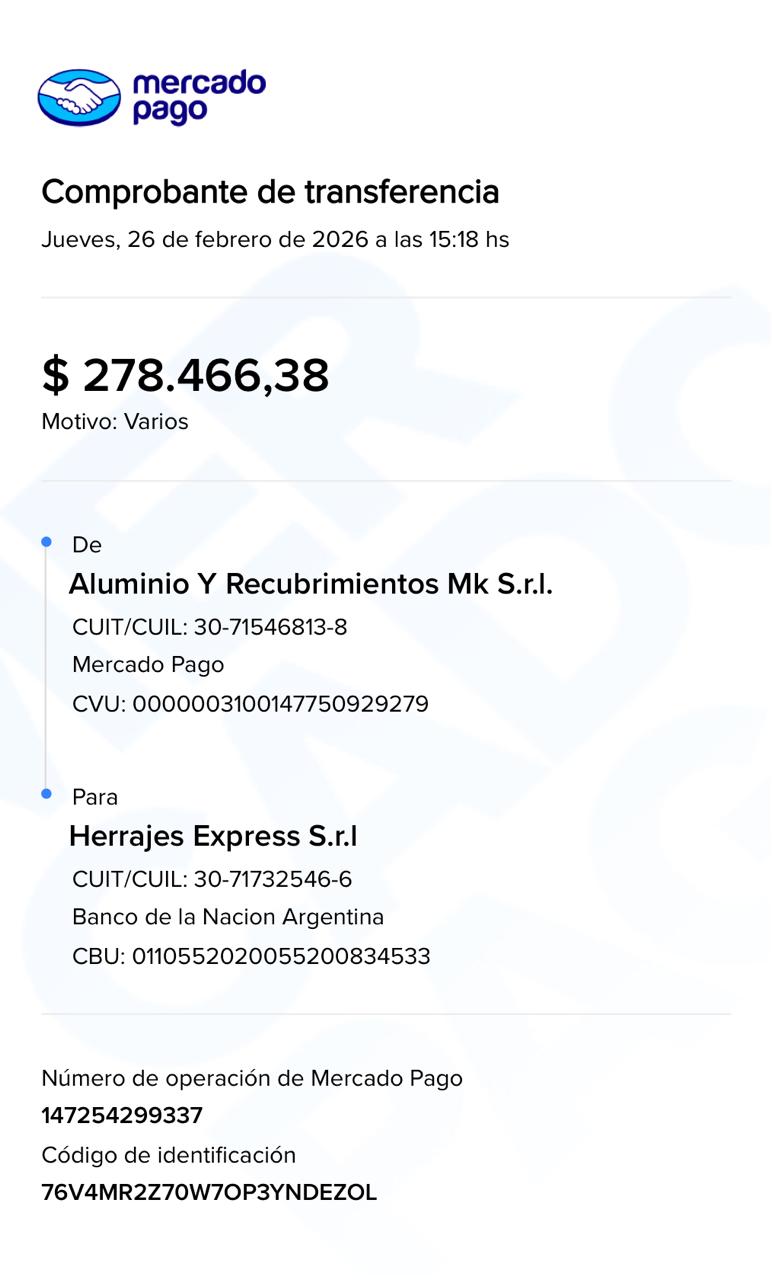This screenshot has height=1280, width=772.
Task: Click the transfer date and time line
Action: (275, 240)
